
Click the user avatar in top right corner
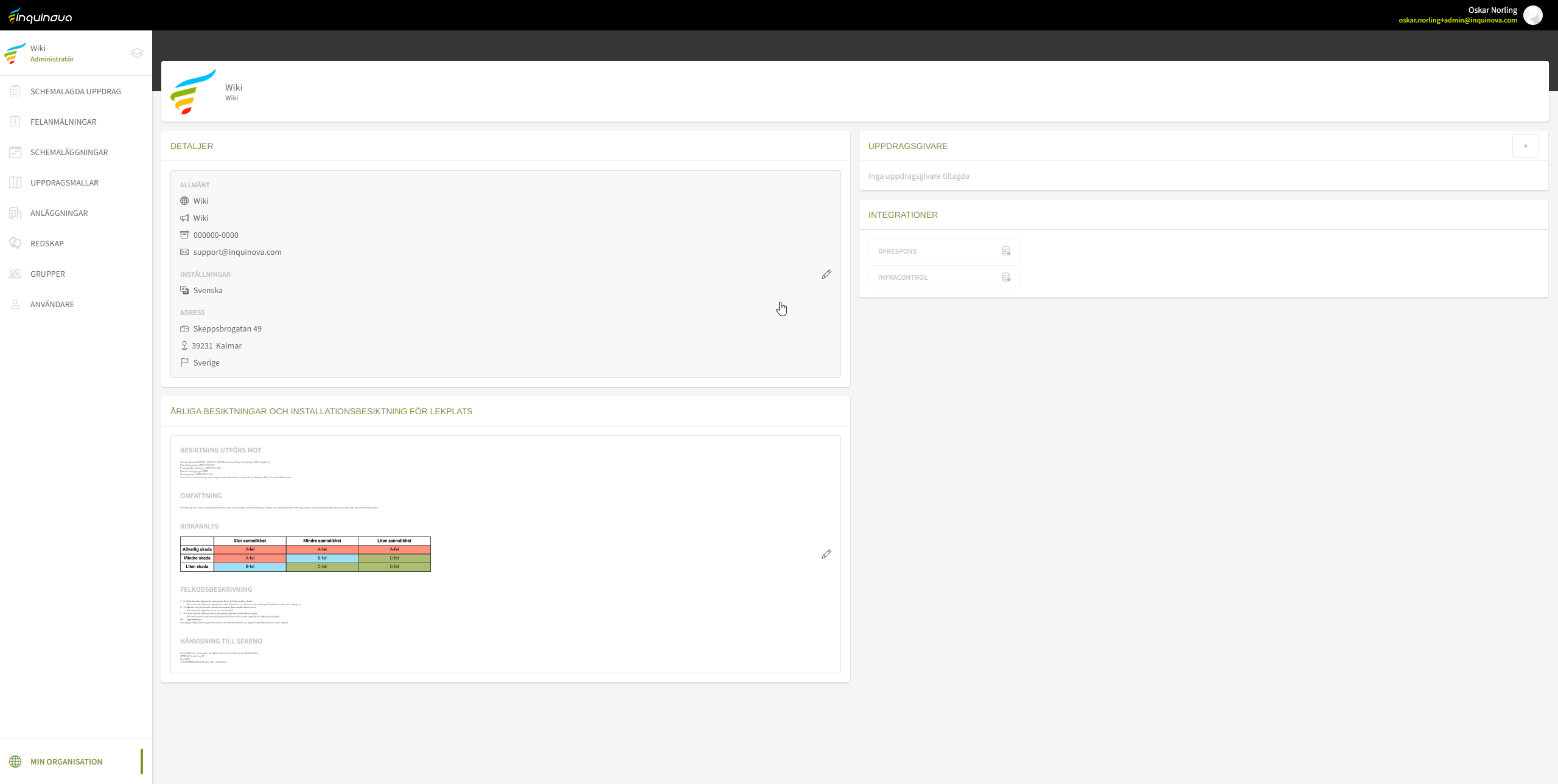1532,15
